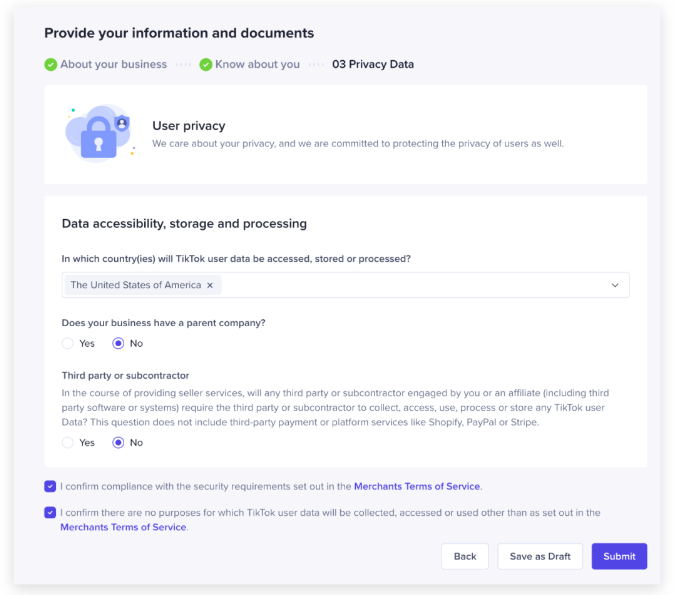
Task: Toggle the no other purposes confirmation checkbox
Action: coord(50,513)
